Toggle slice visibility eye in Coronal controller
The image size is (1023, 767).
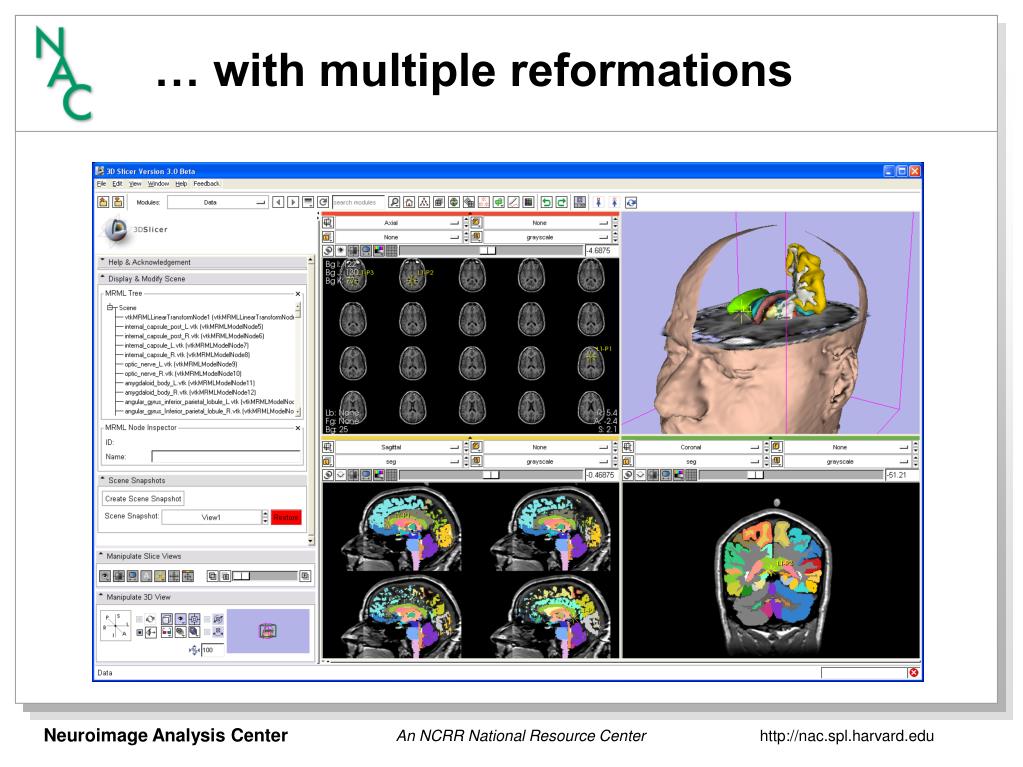(x=641, y=475)
